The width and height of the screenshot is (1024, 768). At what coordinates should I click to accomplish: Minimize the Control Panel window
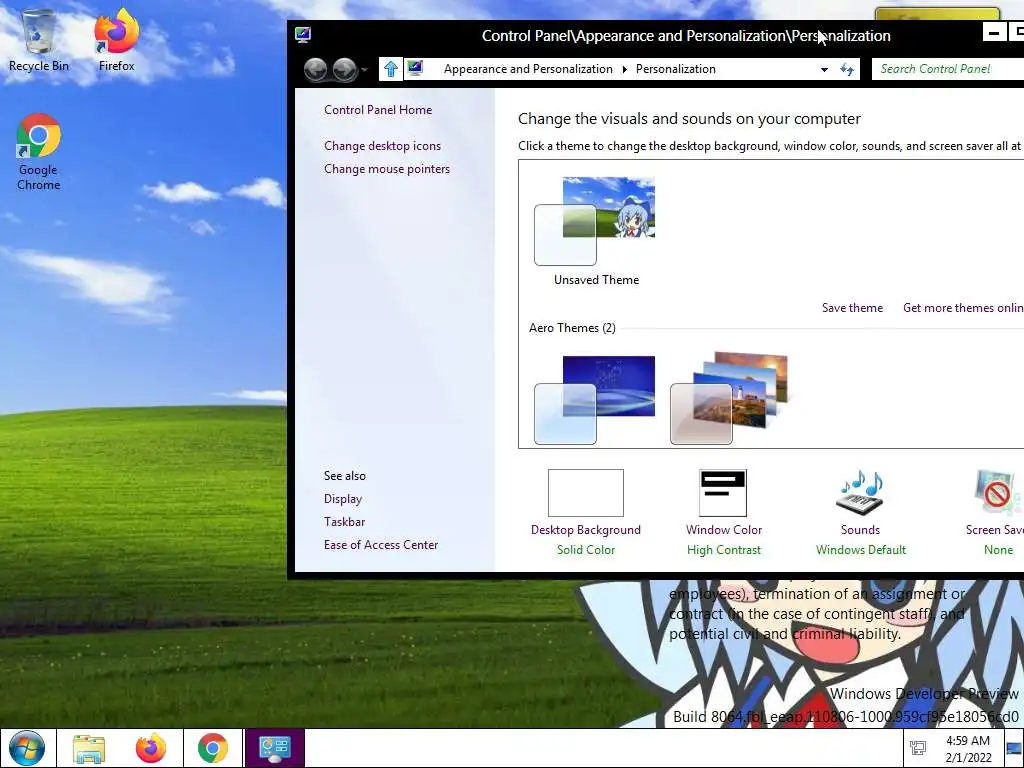point(994,32)
